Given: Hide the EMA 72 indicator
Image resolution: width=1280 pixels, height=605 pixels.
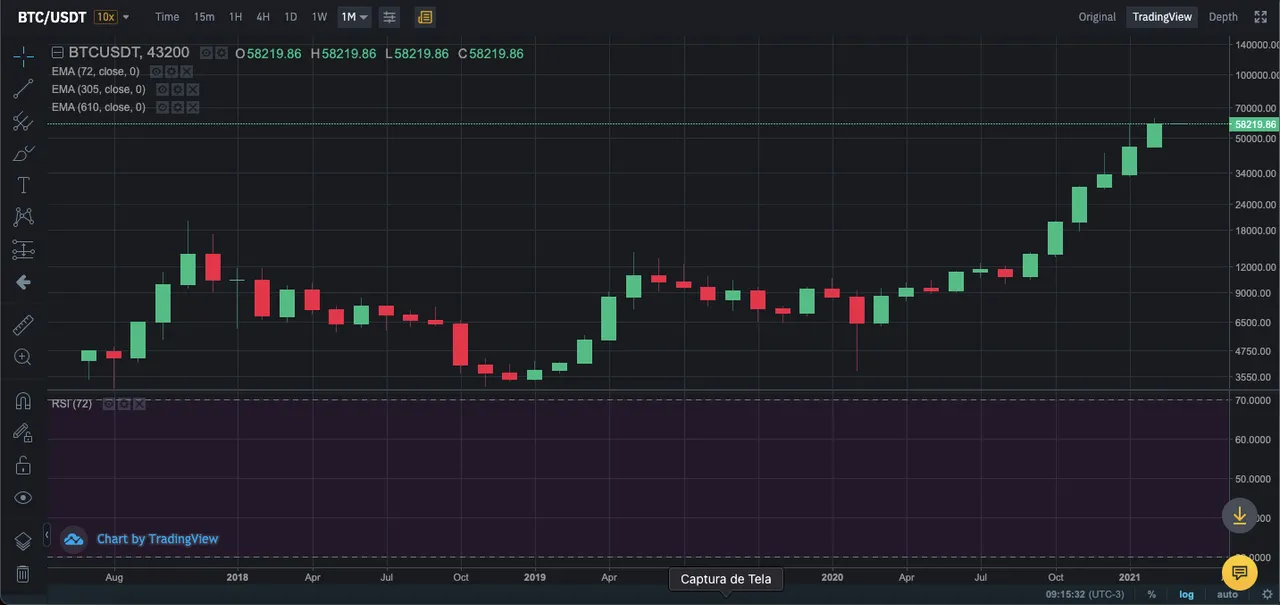Looking at the screenshot, I should click(158, 72).
